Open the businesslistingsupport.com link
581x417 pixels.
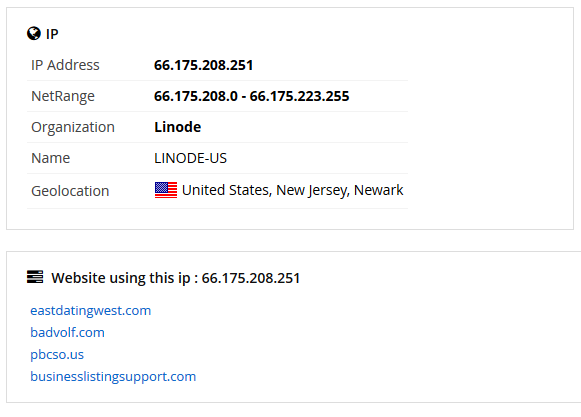113,377
